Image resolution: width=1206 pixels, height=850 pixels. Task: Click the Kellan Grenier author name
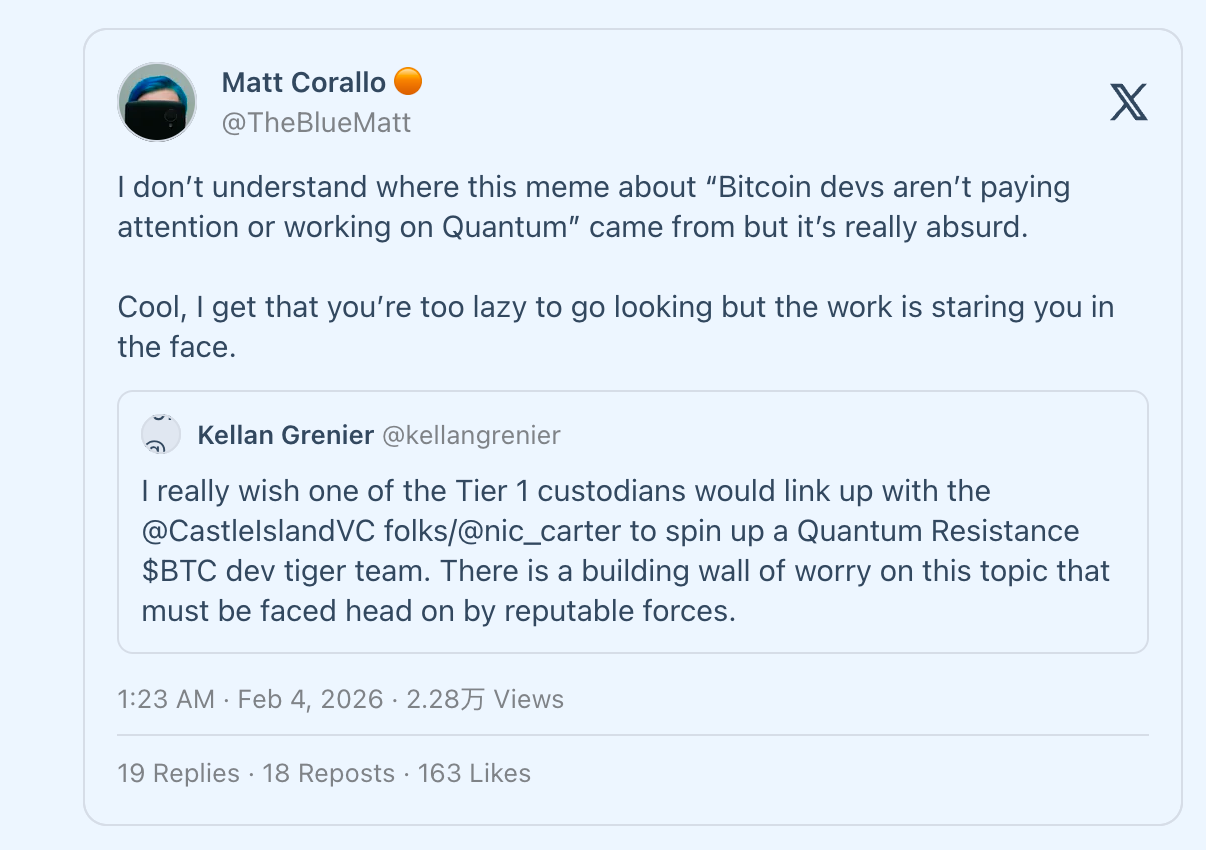(286, 435)
